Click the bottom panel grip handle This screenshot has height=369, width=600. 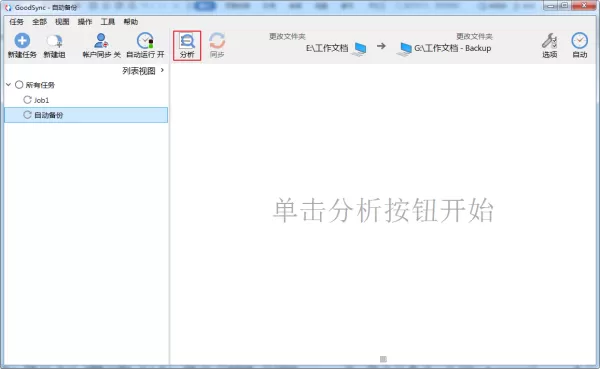tap(383, 359)
